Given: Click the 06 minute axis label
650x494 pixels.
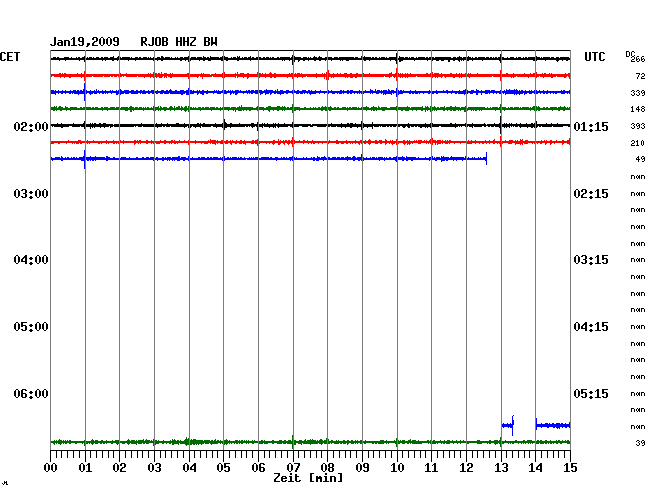Looking at the screenshot, I should click(x=258, y=467).
